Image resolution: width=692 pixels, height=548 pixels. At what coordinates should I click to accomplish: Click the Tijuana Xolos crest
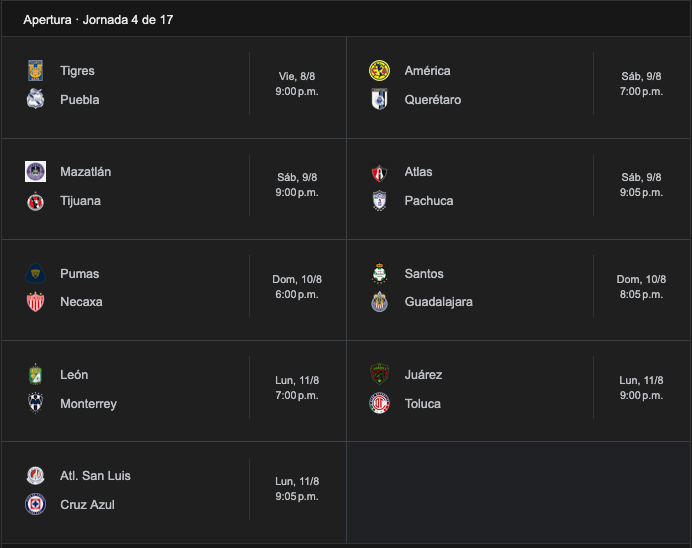click(x=35, y=201)
